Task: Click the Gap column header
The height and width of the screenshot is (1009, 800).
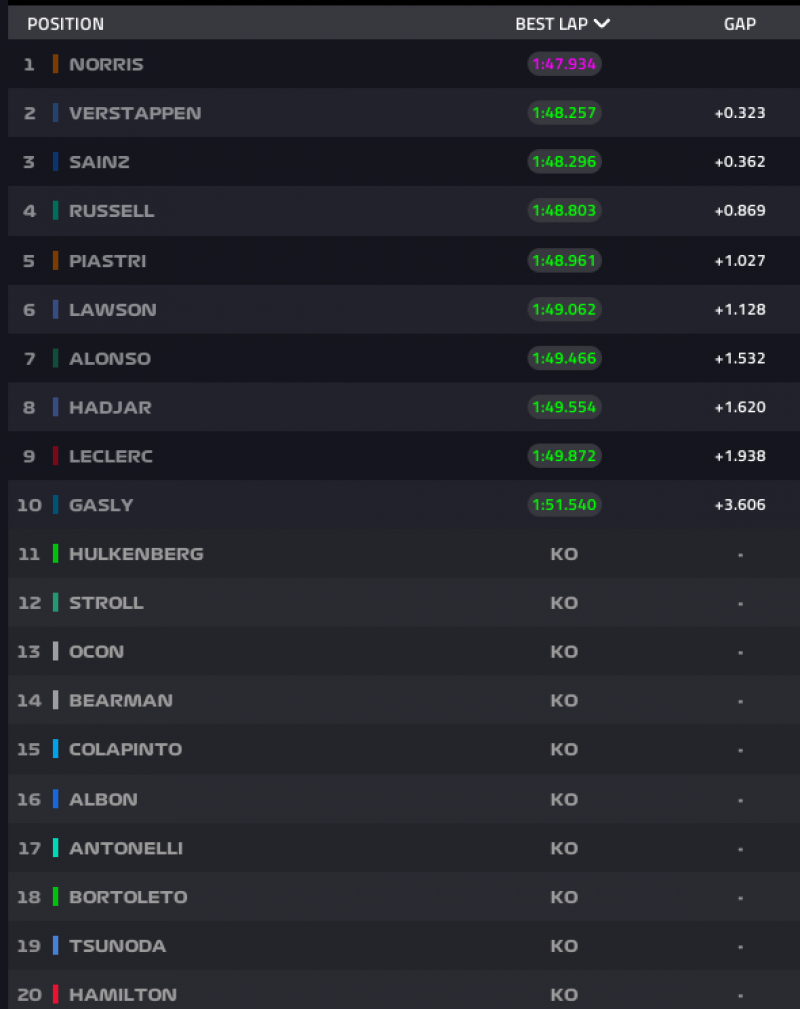Action: [740, 24]
